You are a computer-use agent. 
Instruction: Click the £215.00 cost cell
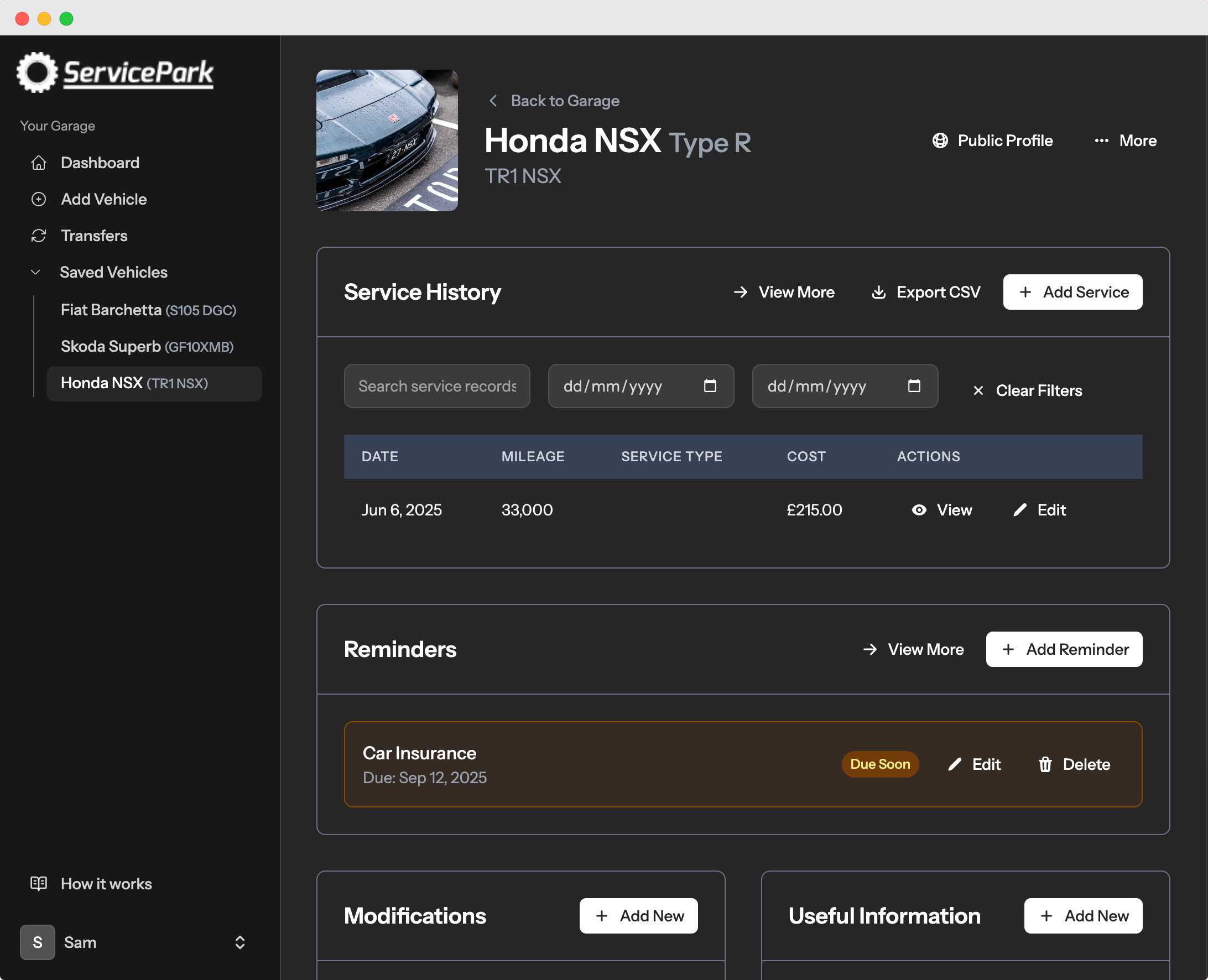(x=815, y=510)
